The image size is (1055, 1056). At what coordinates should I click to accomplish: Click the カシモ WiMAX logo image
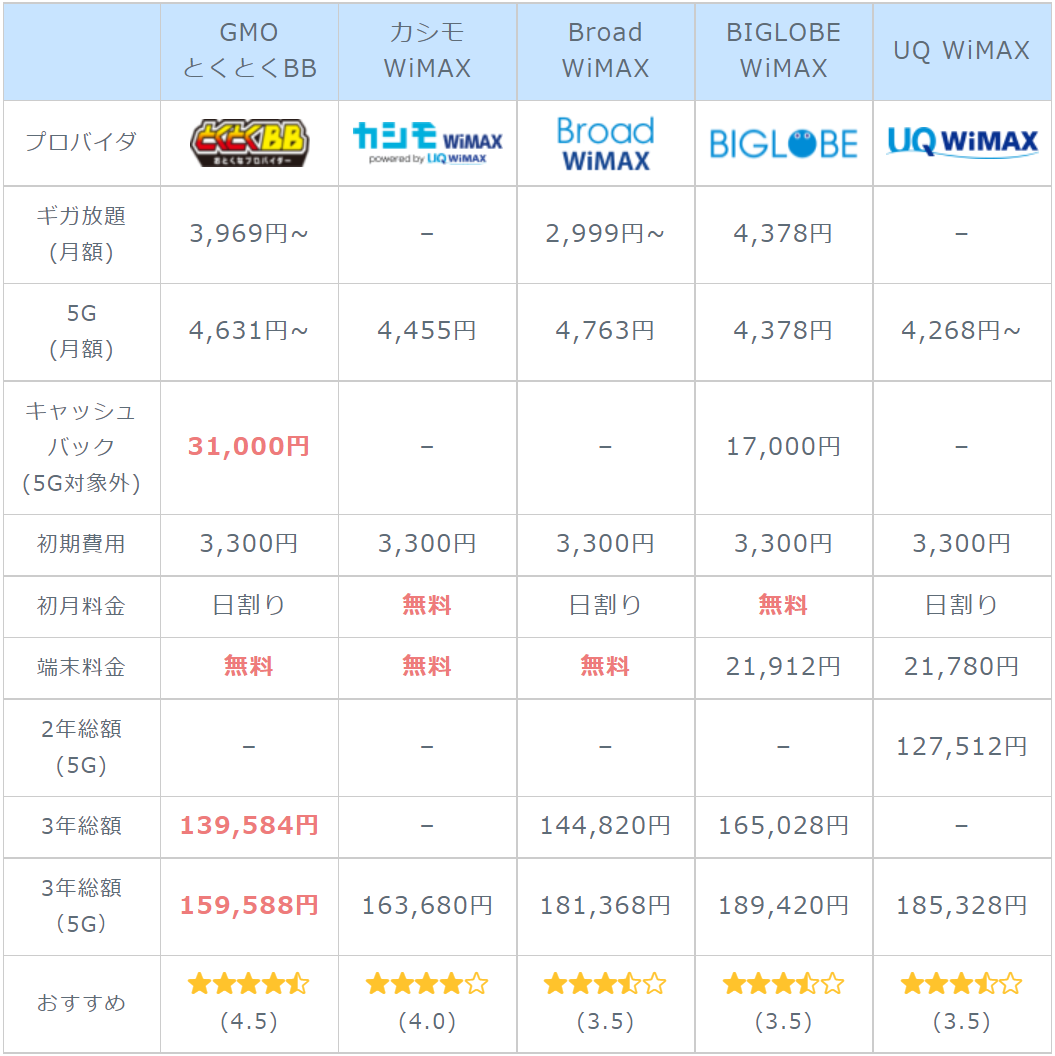[427, 143]
